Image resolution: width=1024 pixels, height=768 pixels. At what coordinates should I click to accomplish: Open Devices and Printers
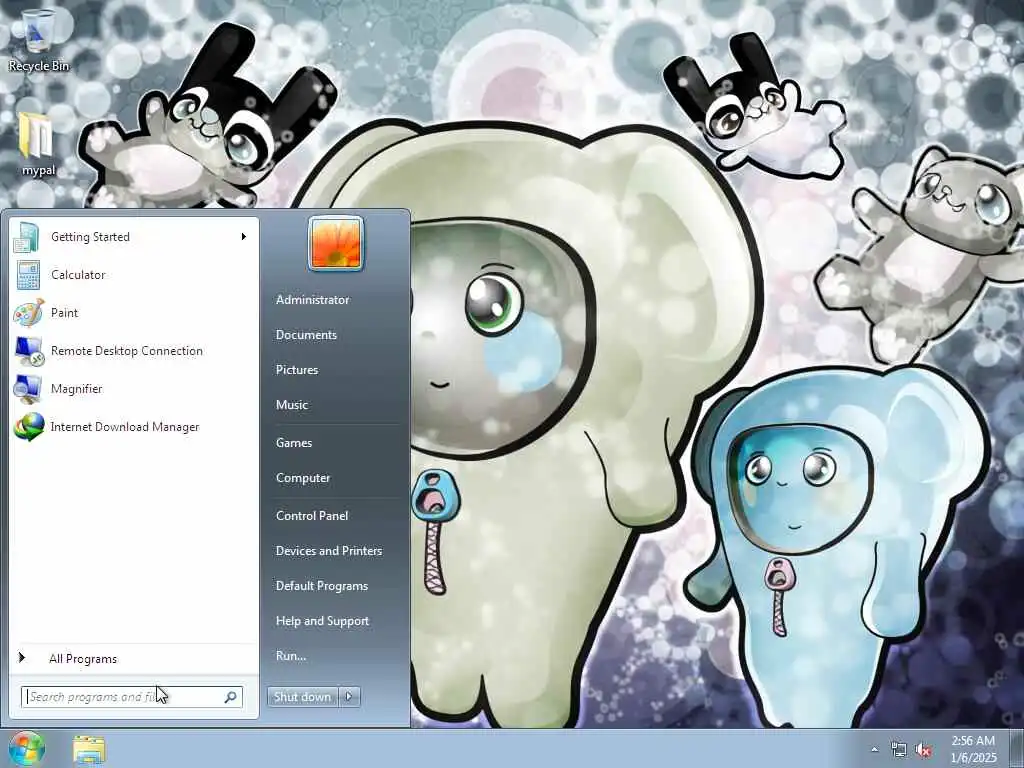point(328,551)
